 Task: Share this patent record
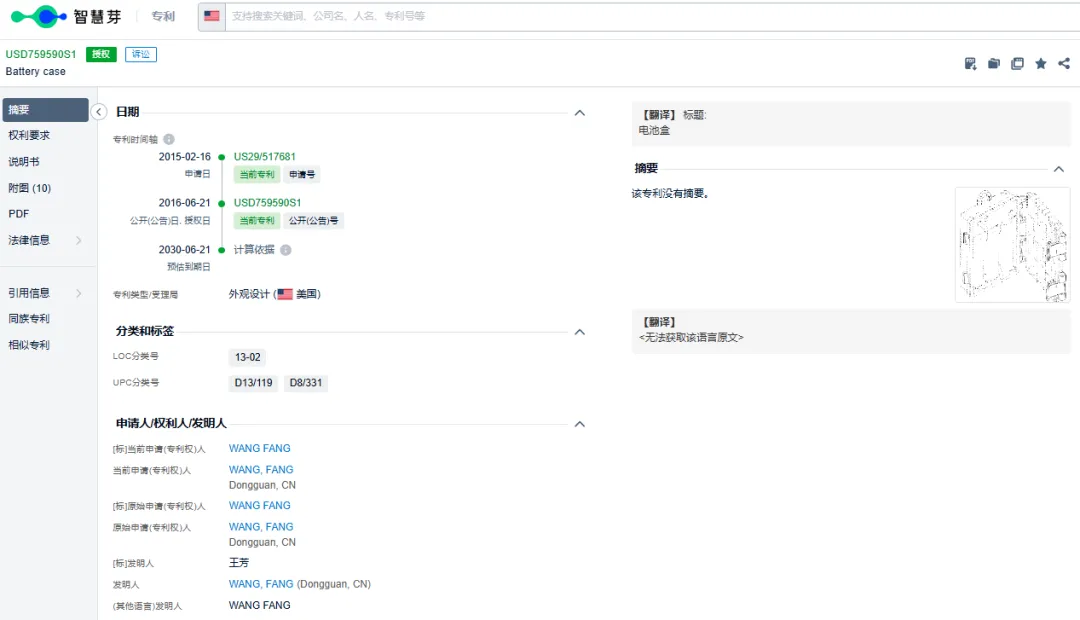(1064, 63)
